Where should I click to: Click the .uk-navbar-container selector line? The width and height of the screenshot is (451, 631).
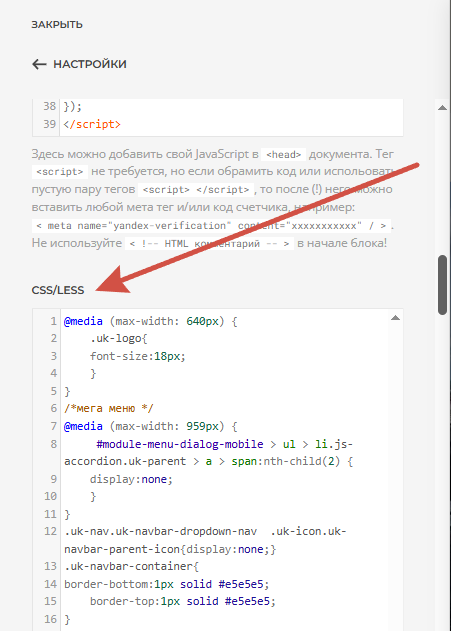tap(132, 566)
